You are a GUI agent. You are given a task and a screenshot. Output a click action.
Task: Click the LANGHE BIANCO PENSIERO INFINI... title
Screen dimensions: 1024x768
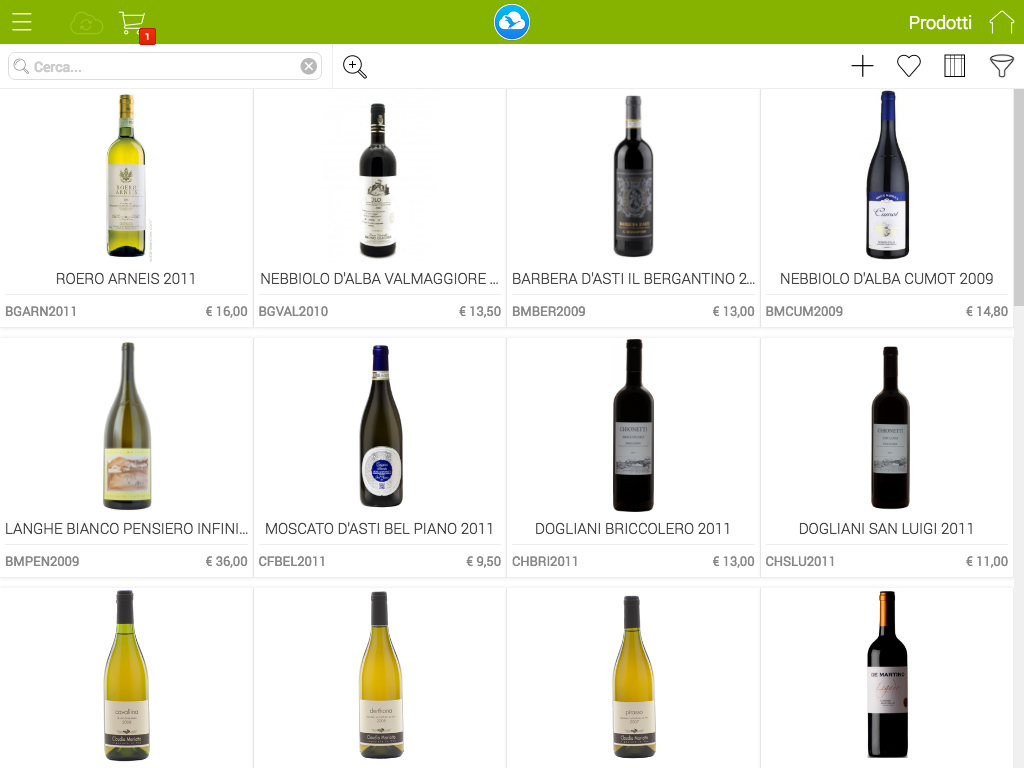pyautogui.click(x=127, y=529)
